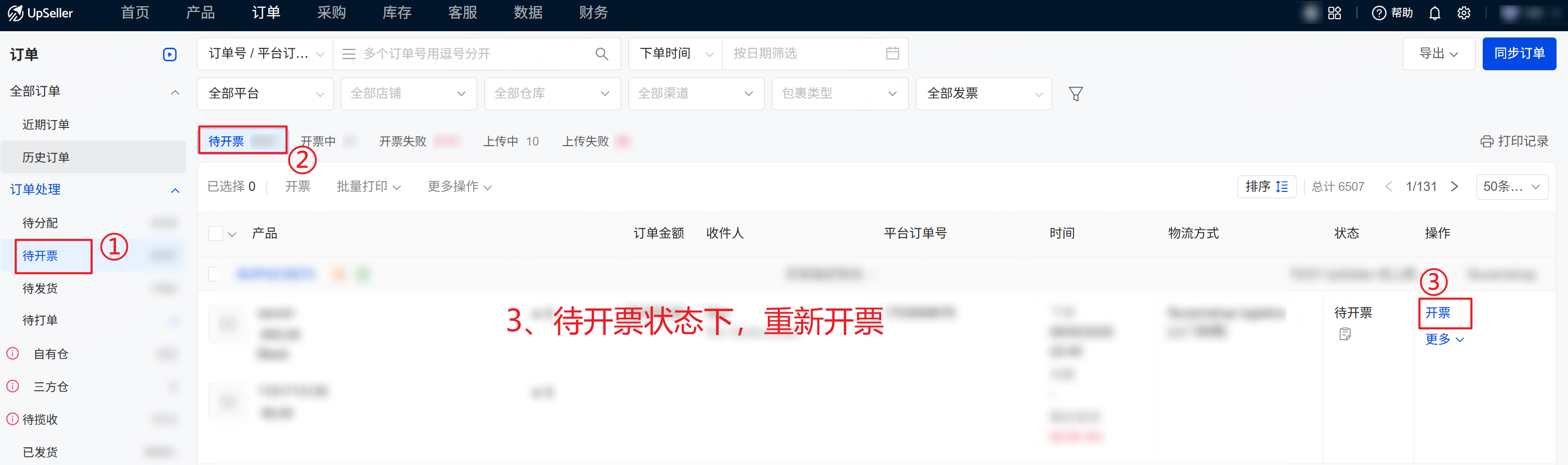Viewport: 1568px width, 465px height.
Task: Switch to the 开票失败 tab
Action: [402, 141]
